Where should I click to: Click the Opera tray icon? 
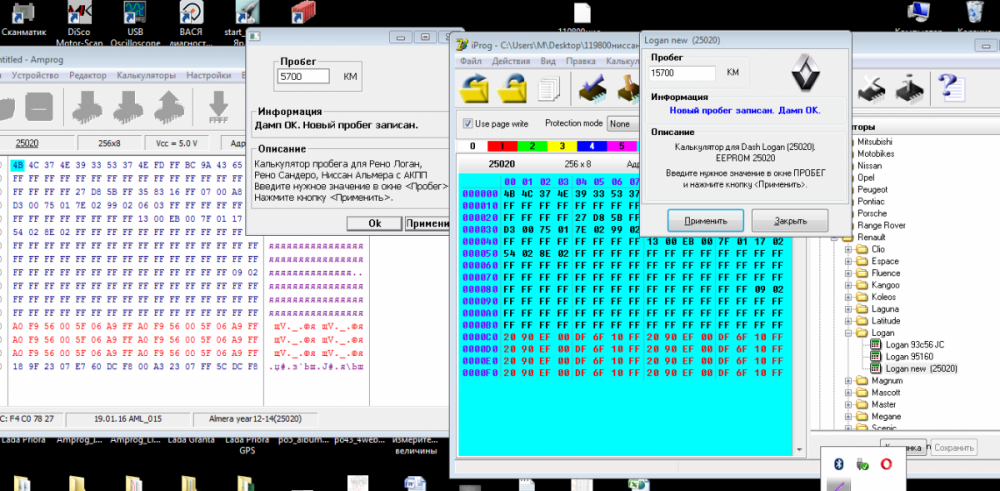tap(886, 464)
